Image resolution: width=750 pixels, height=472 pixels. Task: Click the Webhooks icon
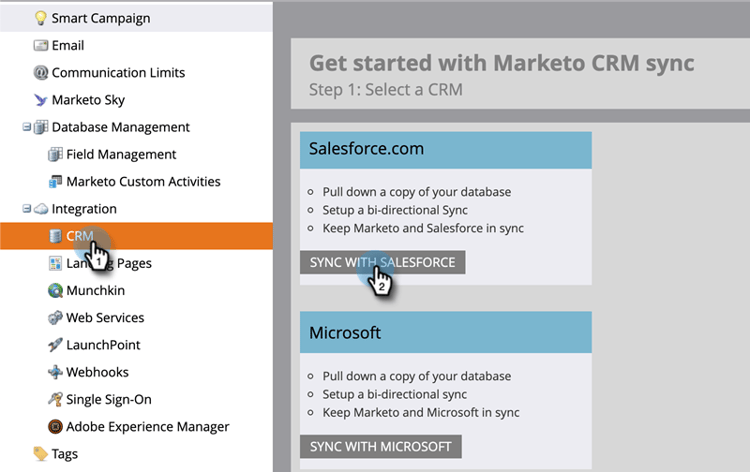[x=56, y=372]
